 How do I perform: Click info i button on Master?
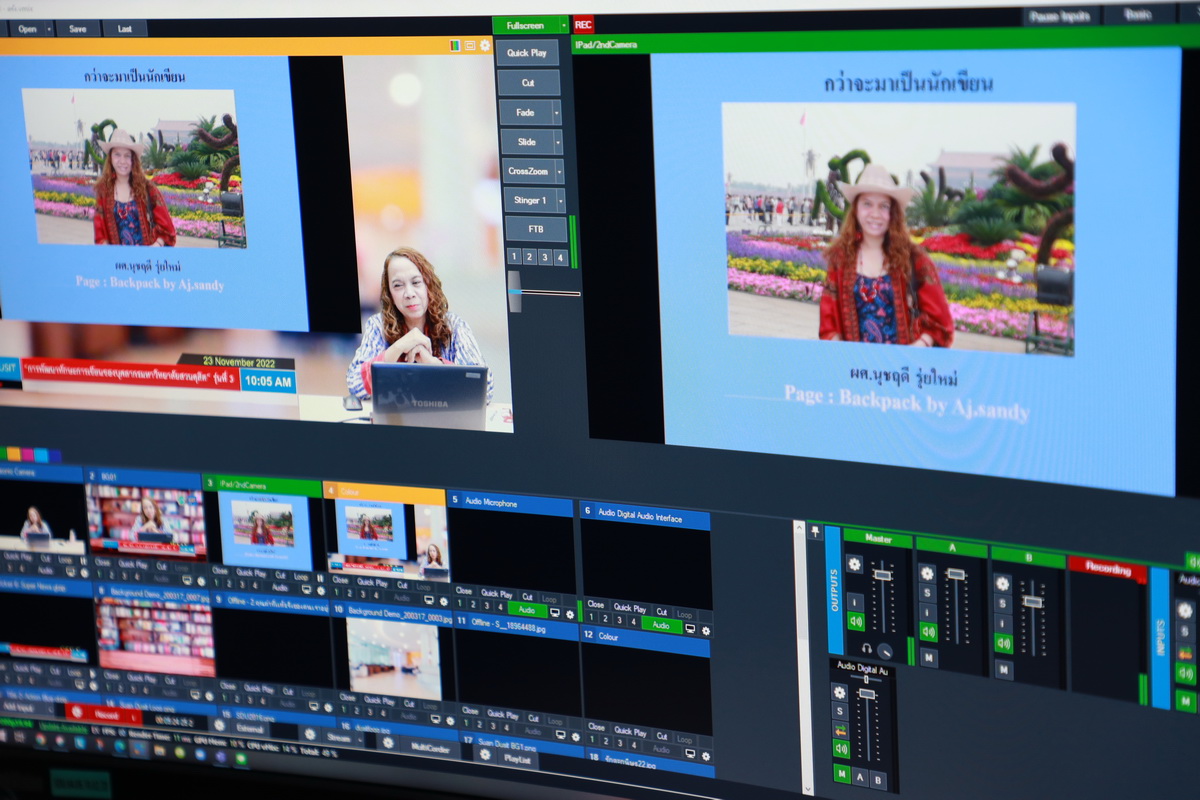pyautogui.click(x=855, y=603)
